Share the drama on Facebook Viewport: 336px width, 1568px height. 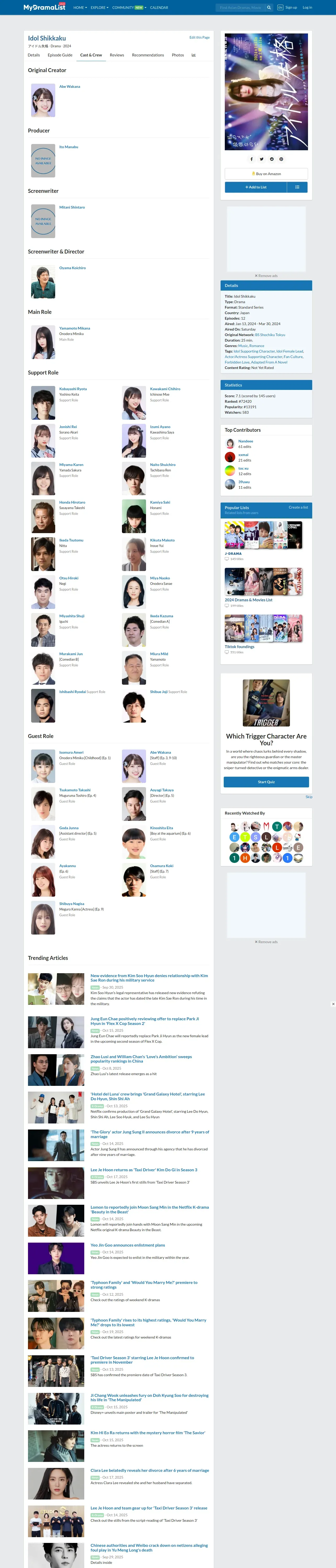251,159
